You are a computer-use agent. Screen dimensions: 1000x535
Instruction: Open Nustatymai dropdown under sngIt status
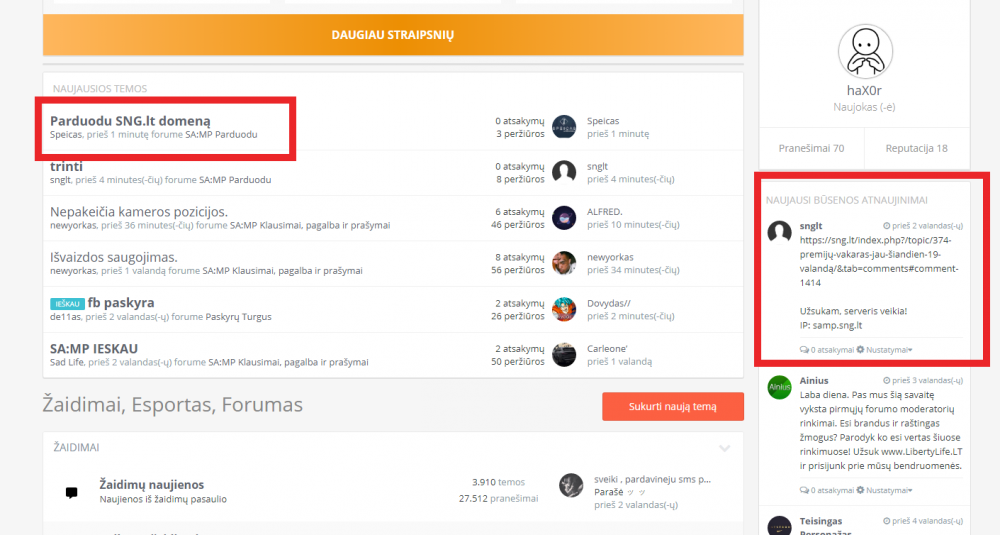click(x=884, y=349)
